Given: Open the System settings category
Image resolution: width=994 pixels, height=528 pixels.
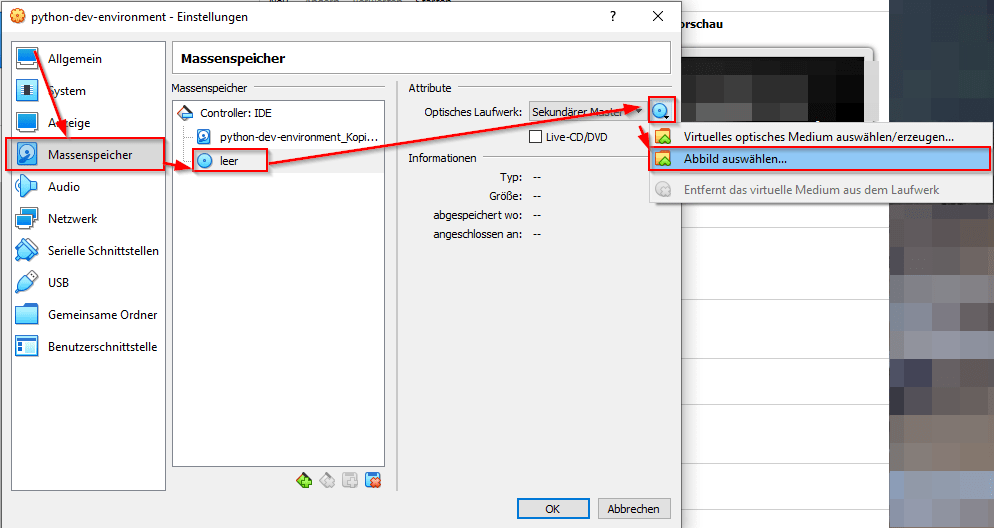Looking at the screenshot, I should (x=89, y=91).
